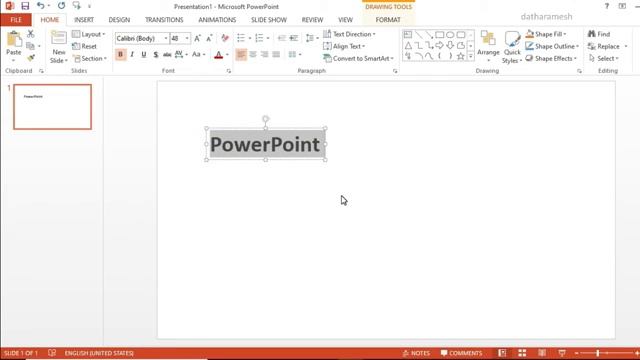Click the Paste clipboard icon

[14, 40]
